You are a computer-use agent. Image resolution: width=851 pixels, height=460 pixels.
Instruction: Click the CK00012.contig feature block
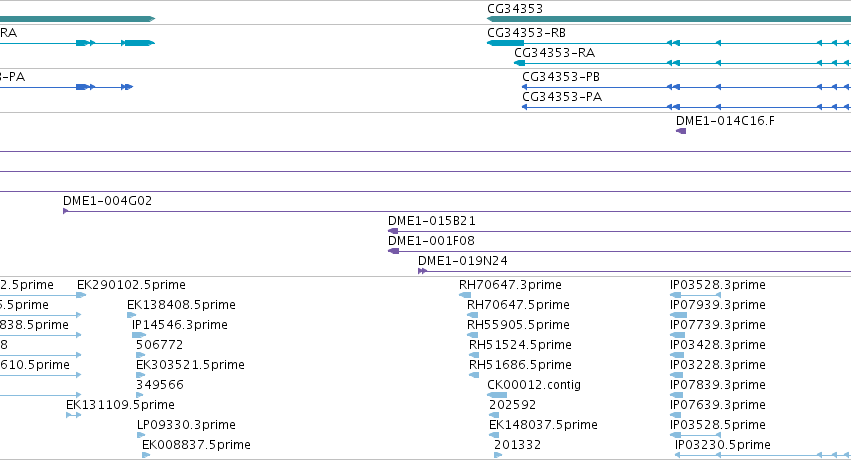coord(497,395)
